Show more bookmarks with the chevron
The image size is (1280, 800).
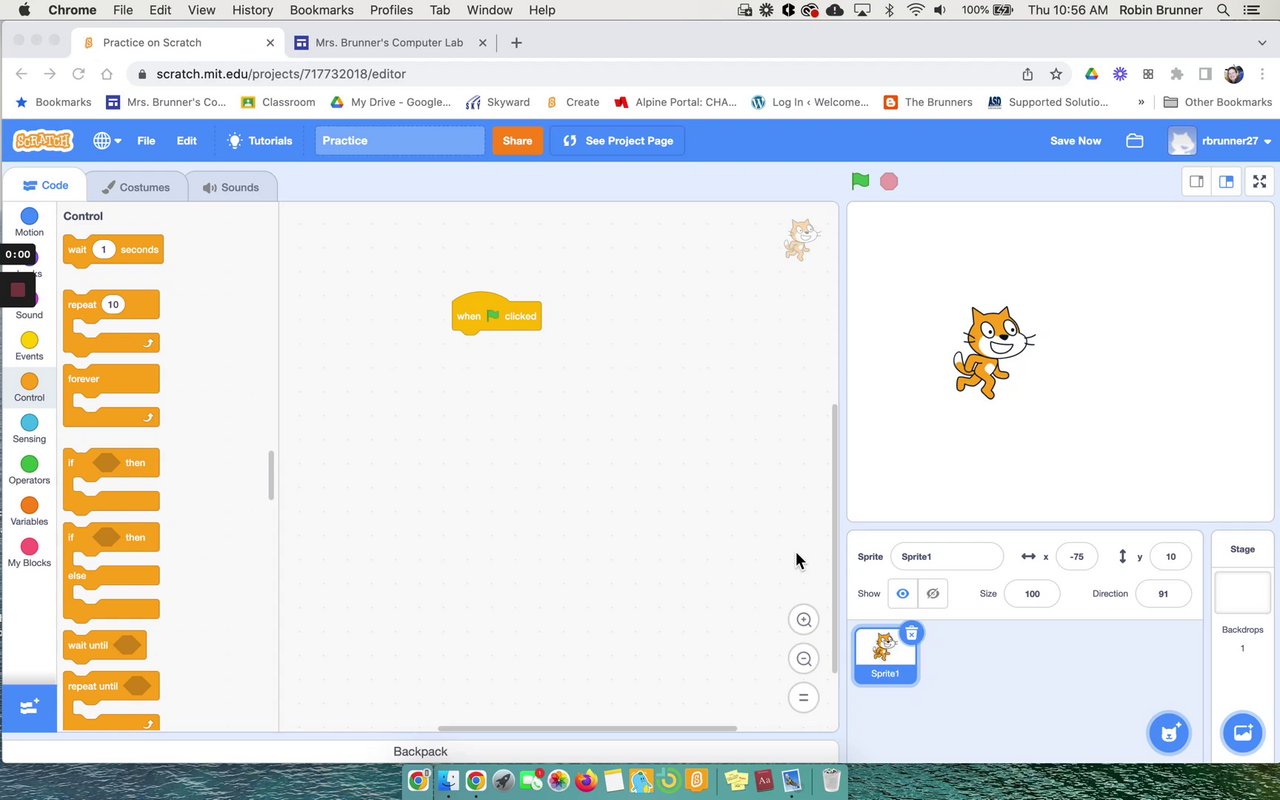1141,102
